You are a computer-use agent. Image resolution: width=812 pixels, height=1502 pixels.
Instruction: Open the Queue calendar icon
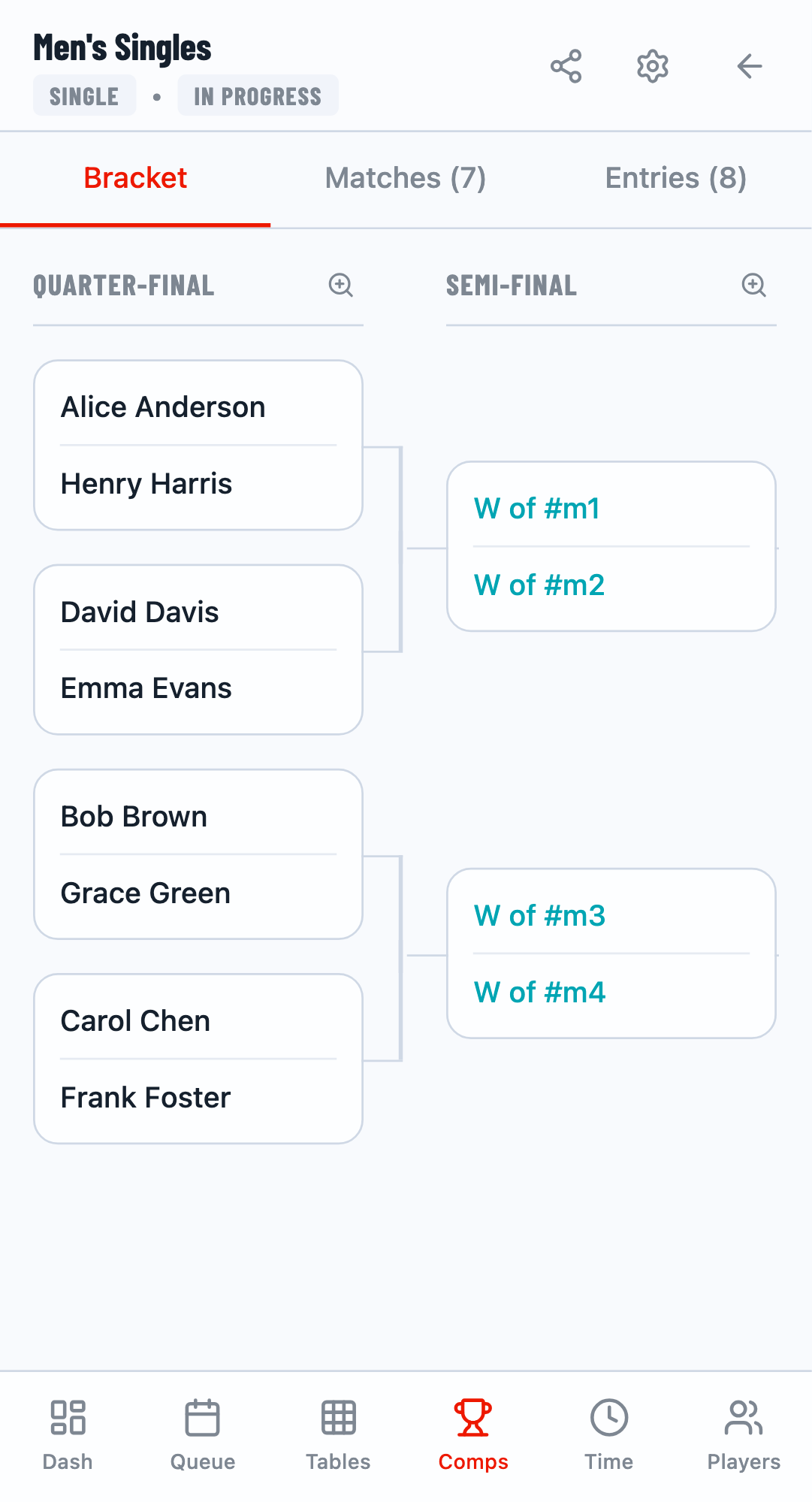point(203,1418)
